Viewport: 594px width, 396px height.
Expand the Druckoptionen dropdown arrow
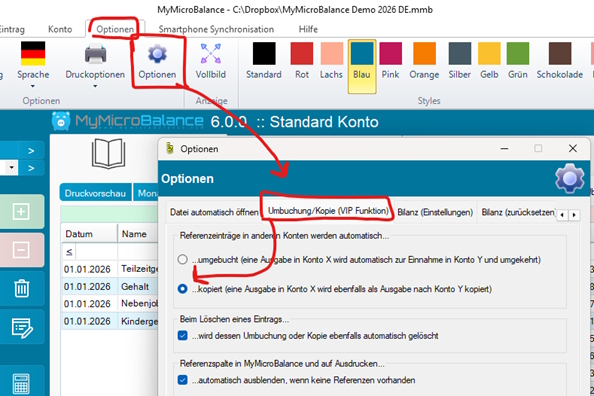95,86
